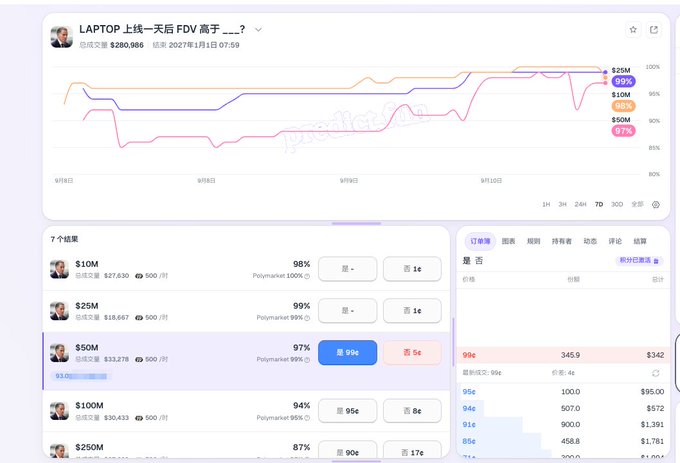
Task: Click 否 8¢ button for $100M outcome
Action: (412, 411)
